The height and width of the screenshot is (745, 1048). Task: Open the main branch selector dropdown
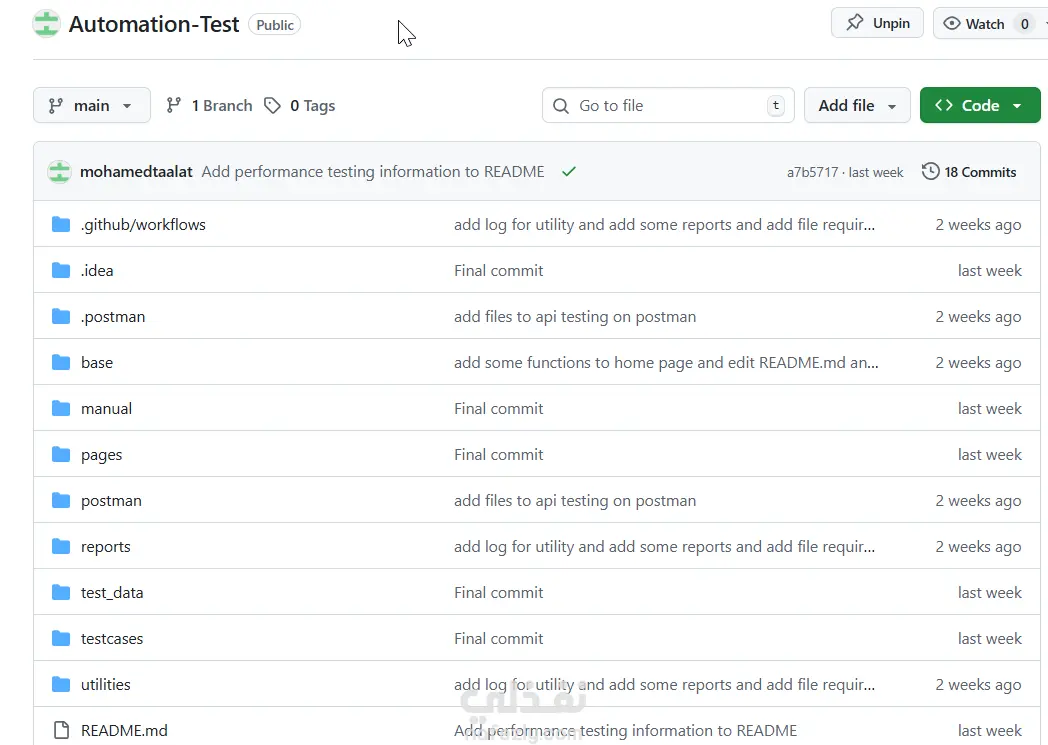[x=91, y=106]
